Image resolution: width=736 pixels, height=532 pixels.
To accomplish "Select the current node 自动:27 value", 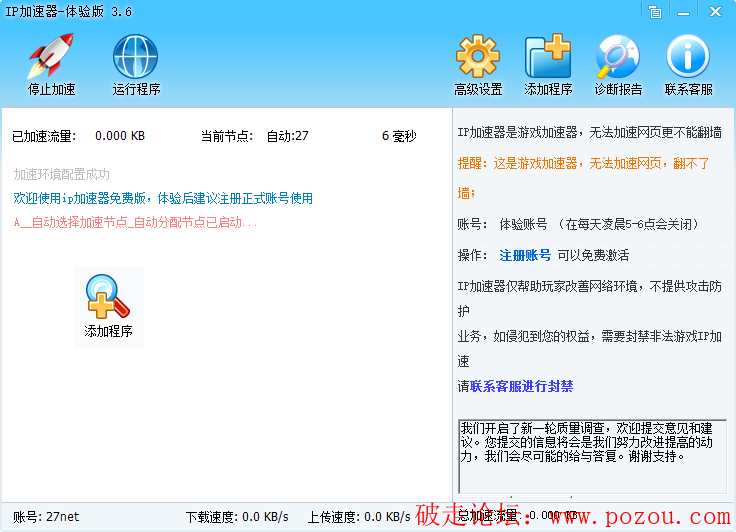I will (287, 136).
